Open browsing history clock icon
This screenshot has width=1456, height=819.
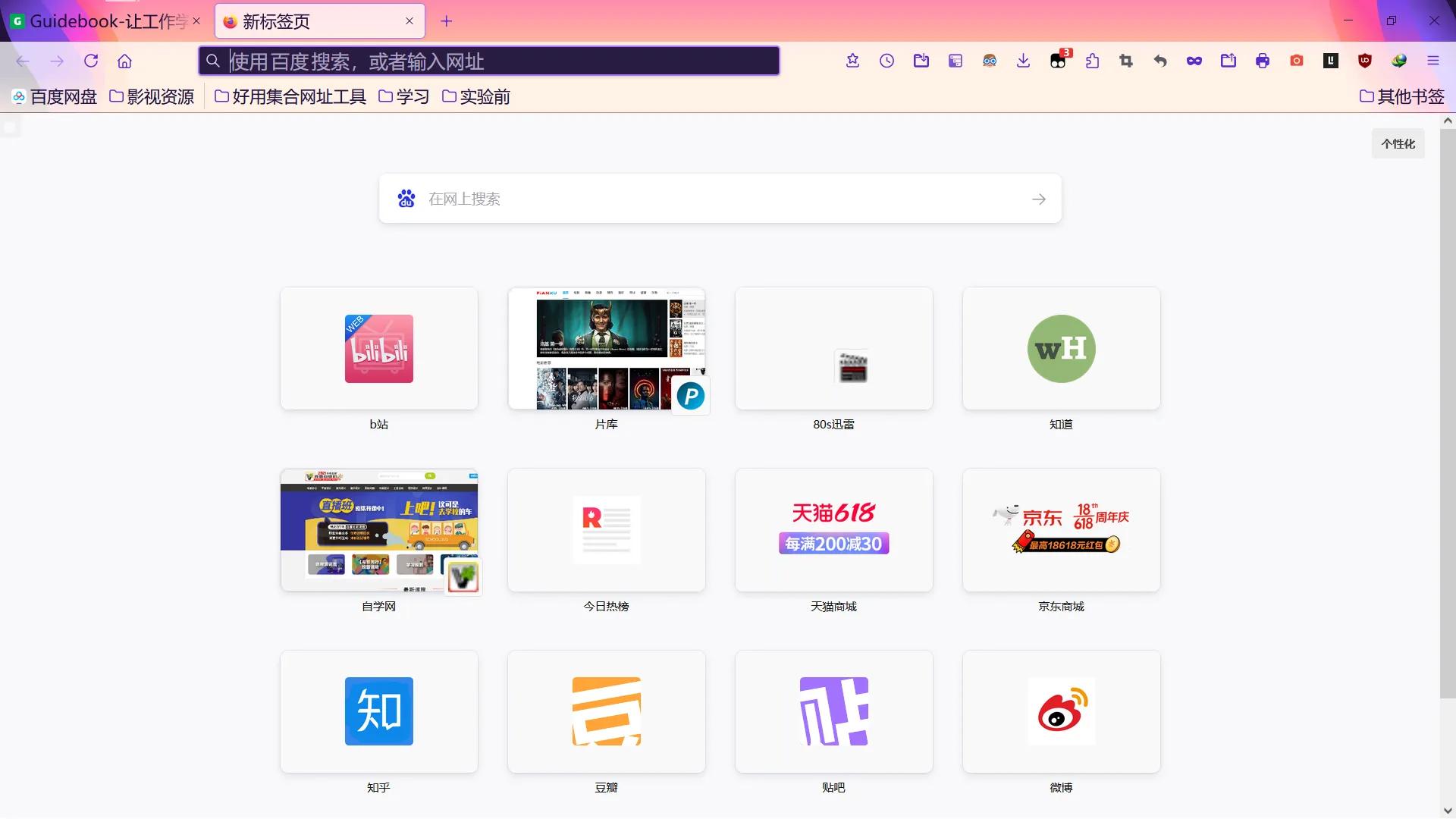click(x=886, y=61)
